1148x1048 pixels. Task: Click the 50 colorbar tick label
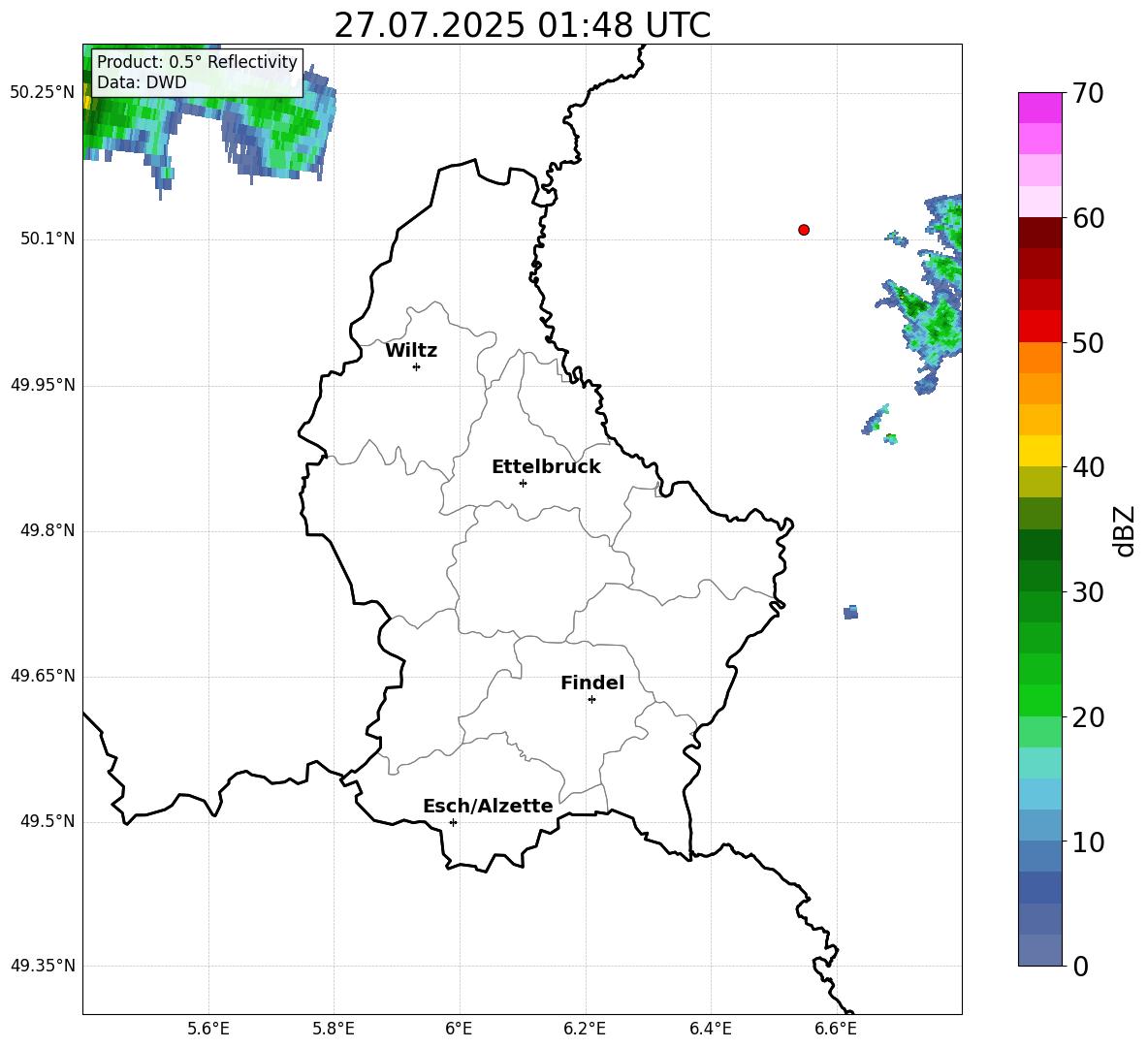pos(1088,342)
